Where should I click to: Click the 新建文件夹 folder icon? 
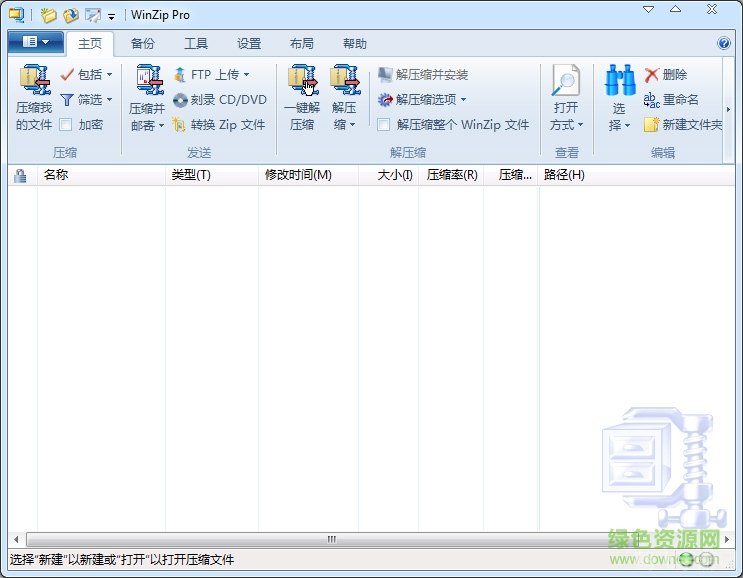(x=652, y=125)
